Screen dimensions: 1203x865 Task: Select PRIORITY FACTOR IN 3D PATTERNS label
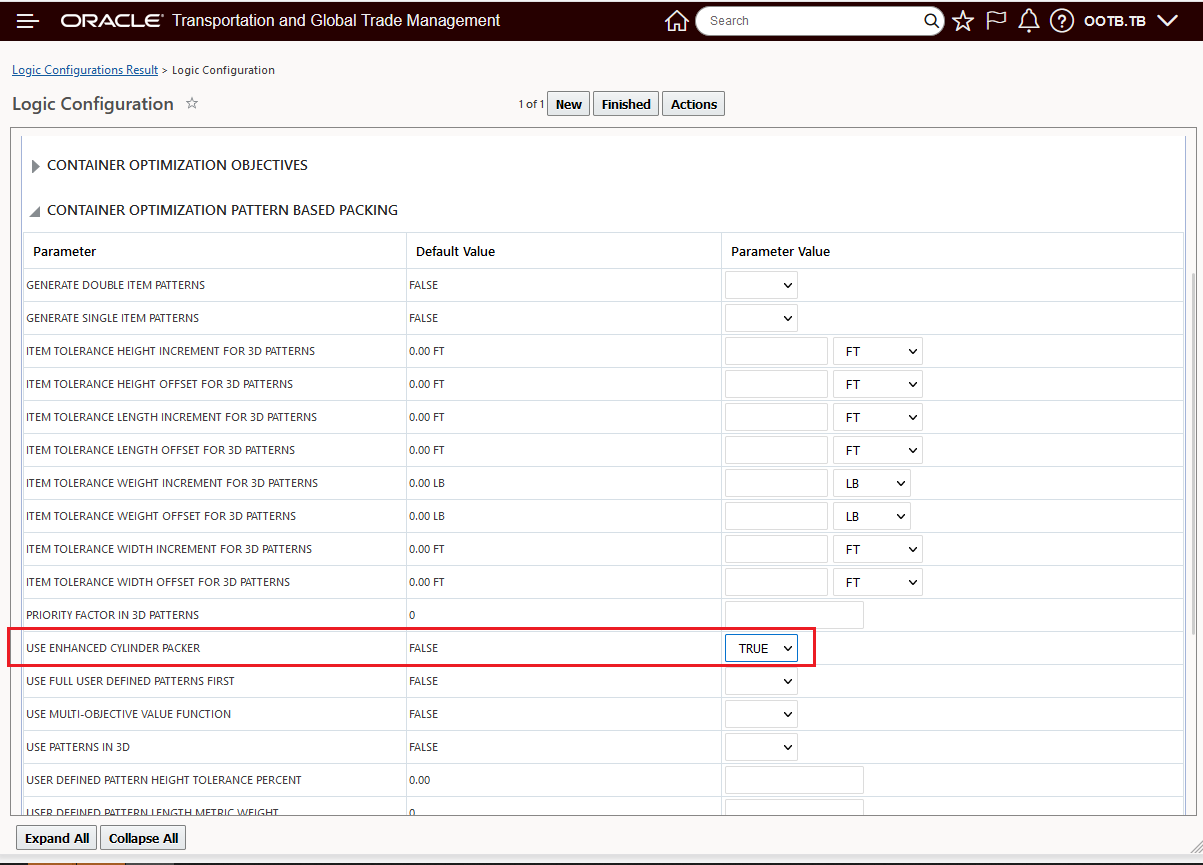pos(112,615)
